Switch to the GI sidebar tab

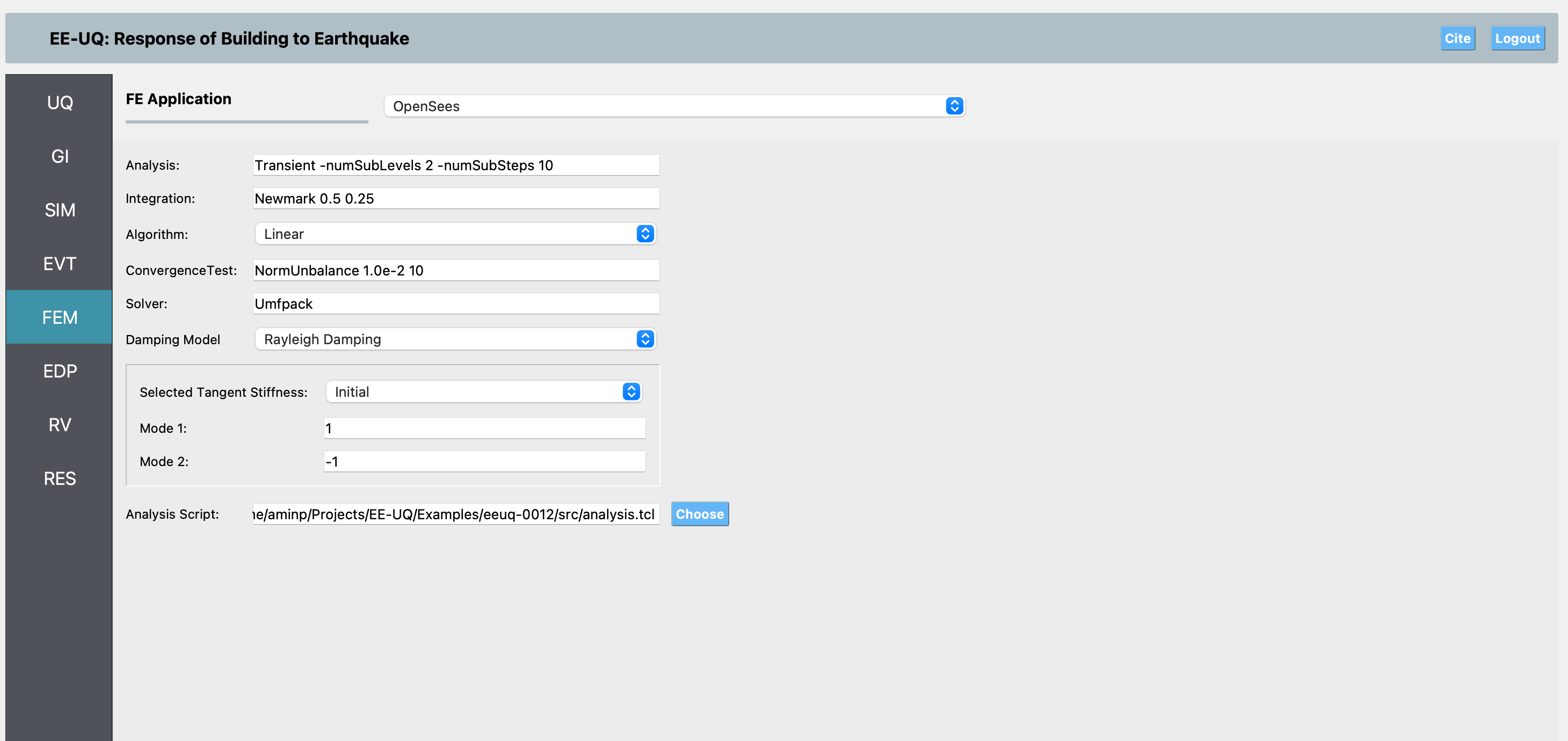[x=60, y=156]
